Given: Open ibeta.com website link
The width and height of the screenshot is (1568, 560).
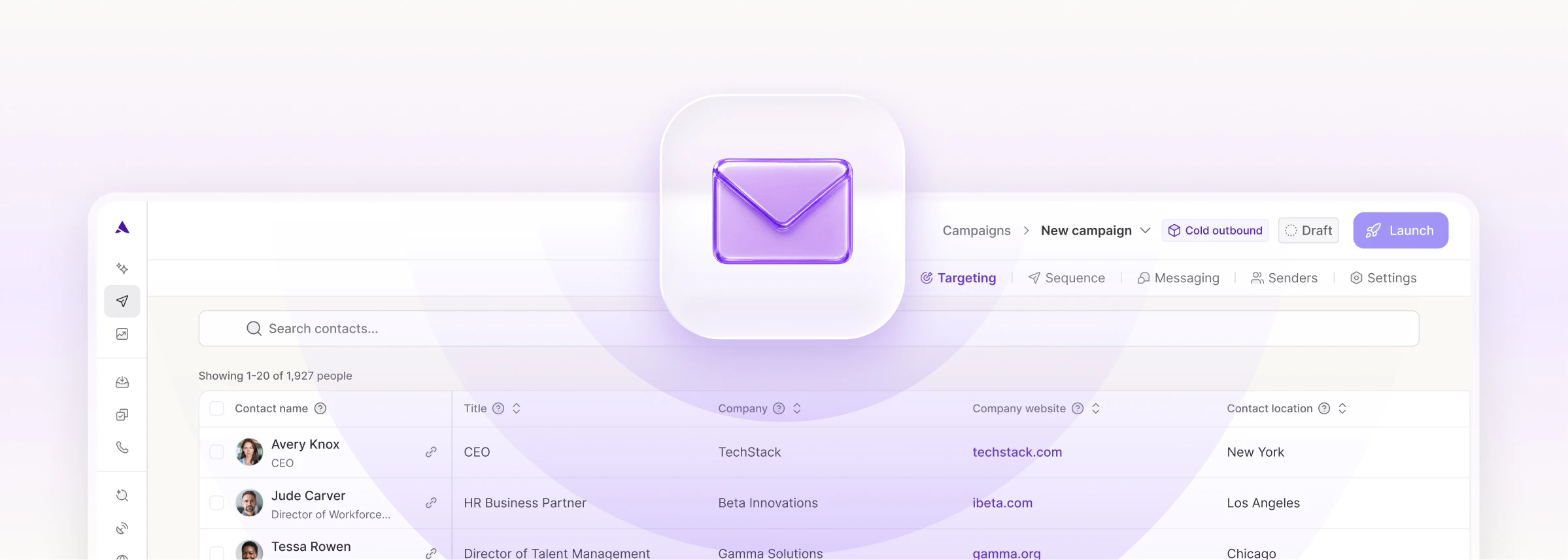Looking at the screenshot, I should [x=1002, y=503].
